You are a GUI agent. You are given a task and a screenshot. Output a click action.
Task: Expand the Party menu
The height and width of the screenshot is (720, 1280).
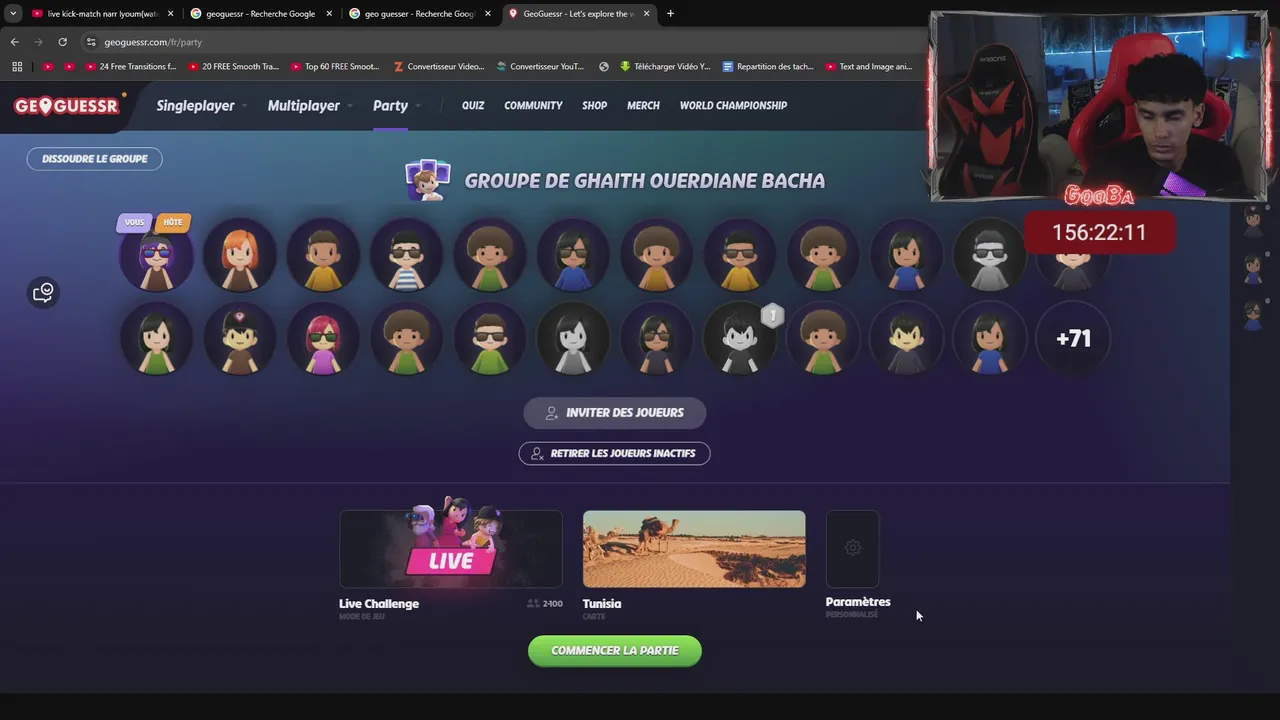coord(396,105)
